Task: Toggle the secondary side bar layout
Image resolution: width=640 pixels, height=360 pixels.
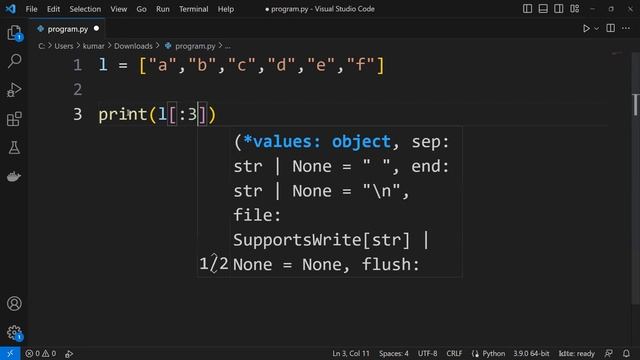Action: pos(558,9)
